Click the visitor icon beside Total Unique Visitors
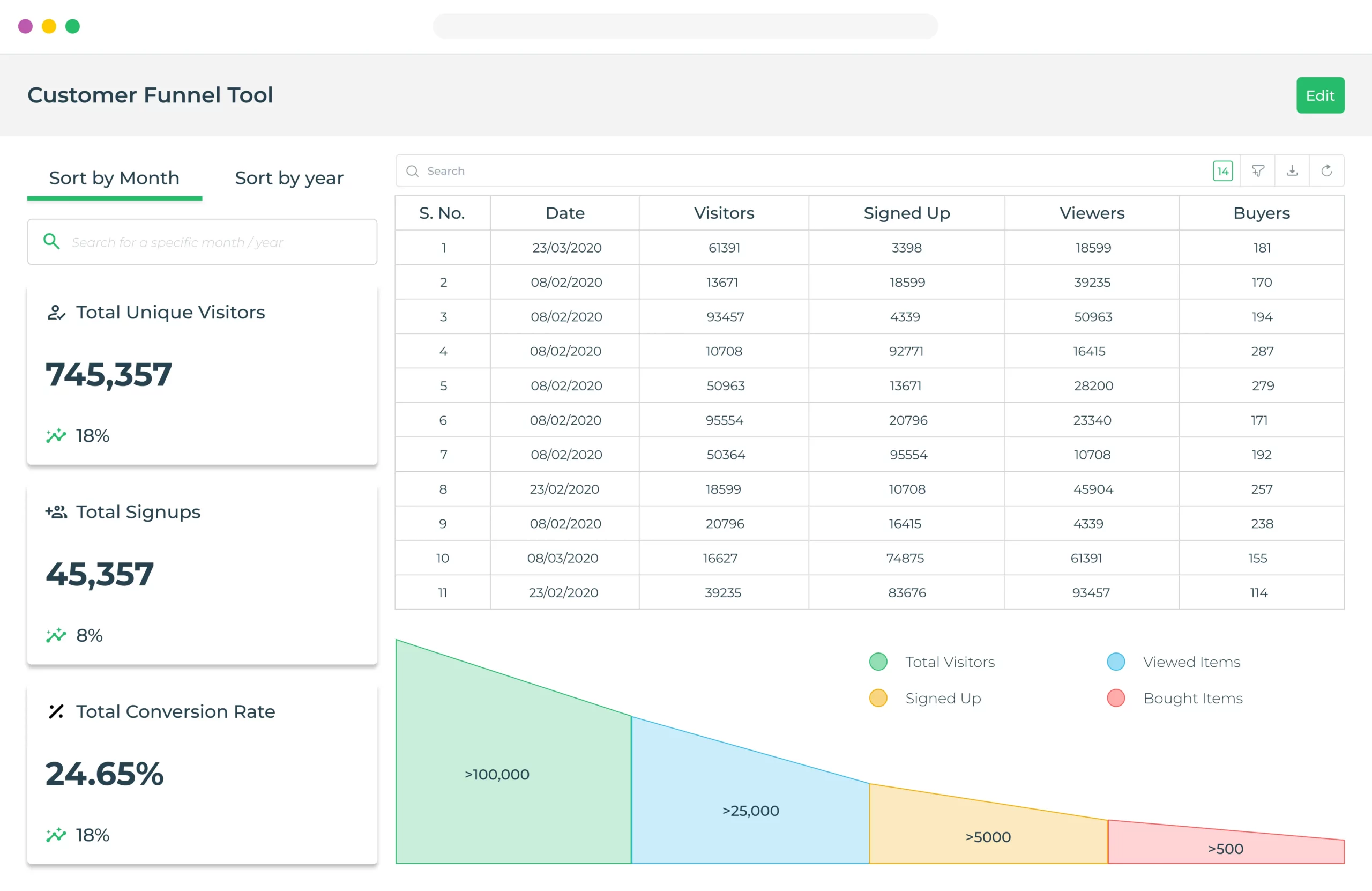Viewport: 1372px width, 891px height. [x=56, y=312]
